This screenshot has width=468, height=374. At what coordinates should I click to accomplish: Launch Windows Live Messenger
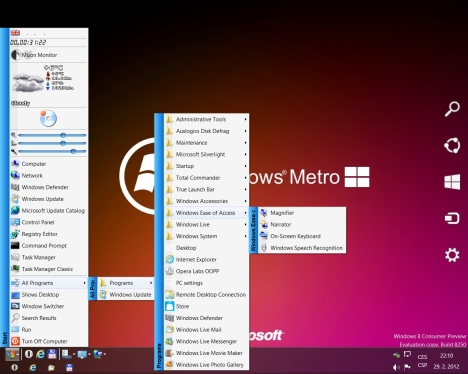coord(206,341)
